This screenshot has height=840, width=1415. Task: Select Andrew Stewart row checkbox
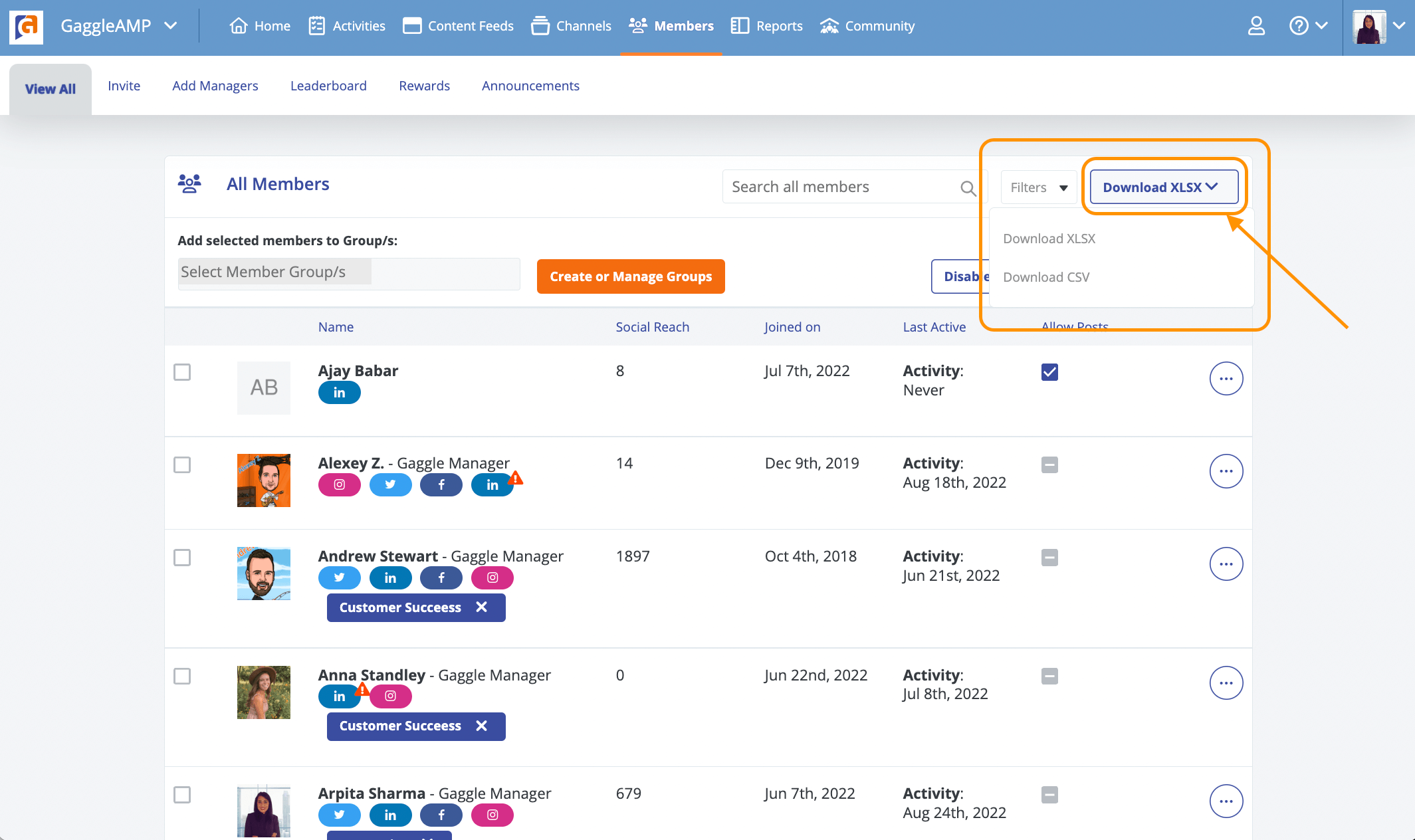click(x=182, y=558)
